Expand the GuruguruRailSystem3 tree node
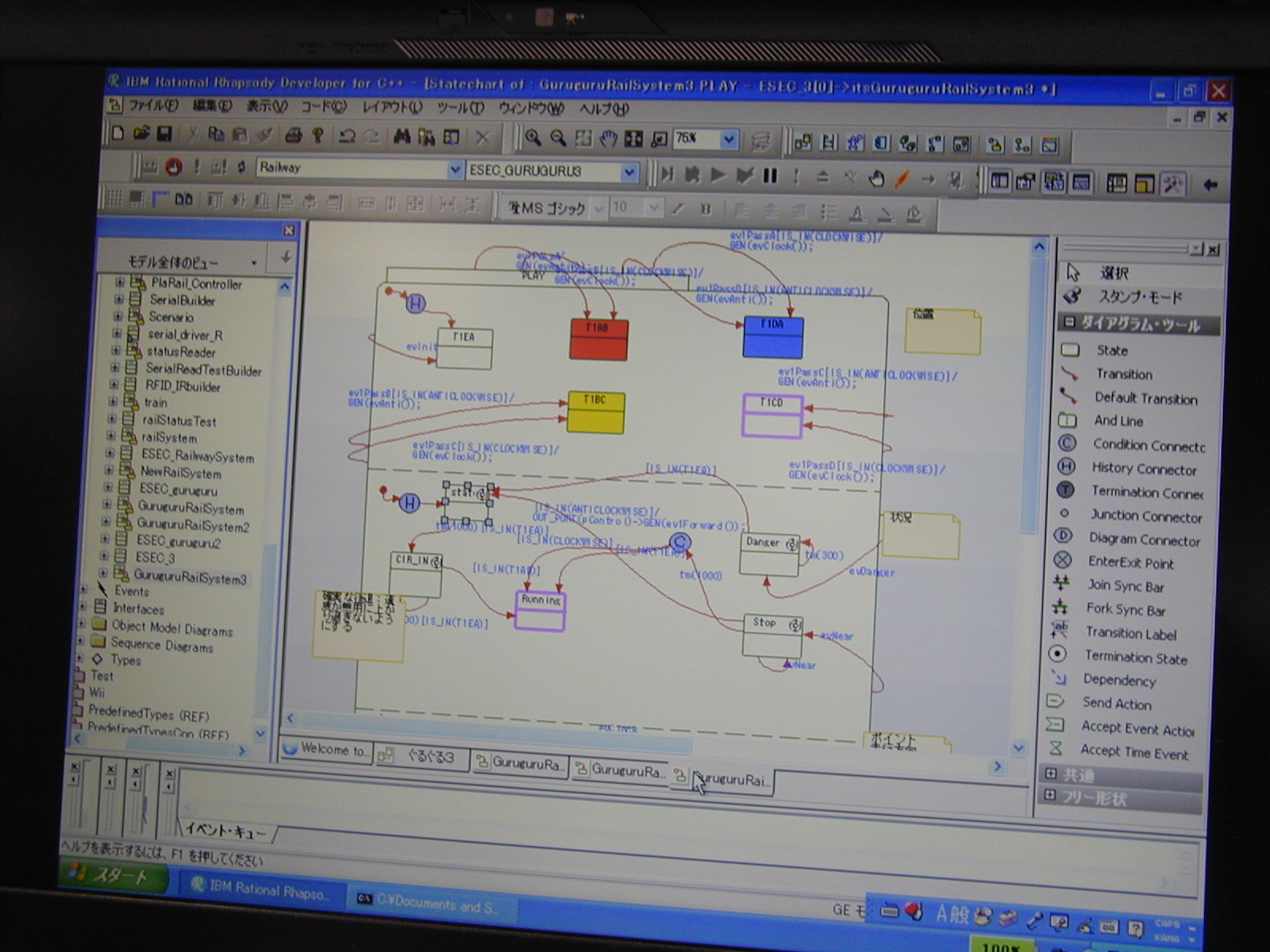1270x952 pixels. (104, 573)
